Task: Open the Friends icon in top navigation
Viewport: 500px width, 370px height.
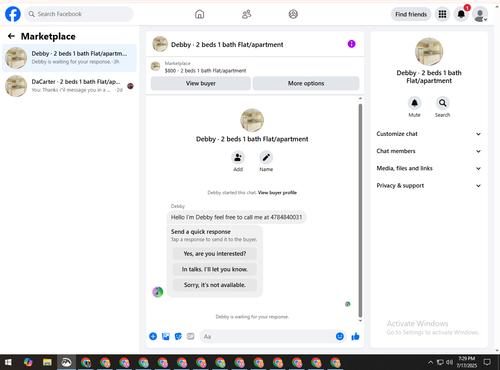Action: click(246, 14)
